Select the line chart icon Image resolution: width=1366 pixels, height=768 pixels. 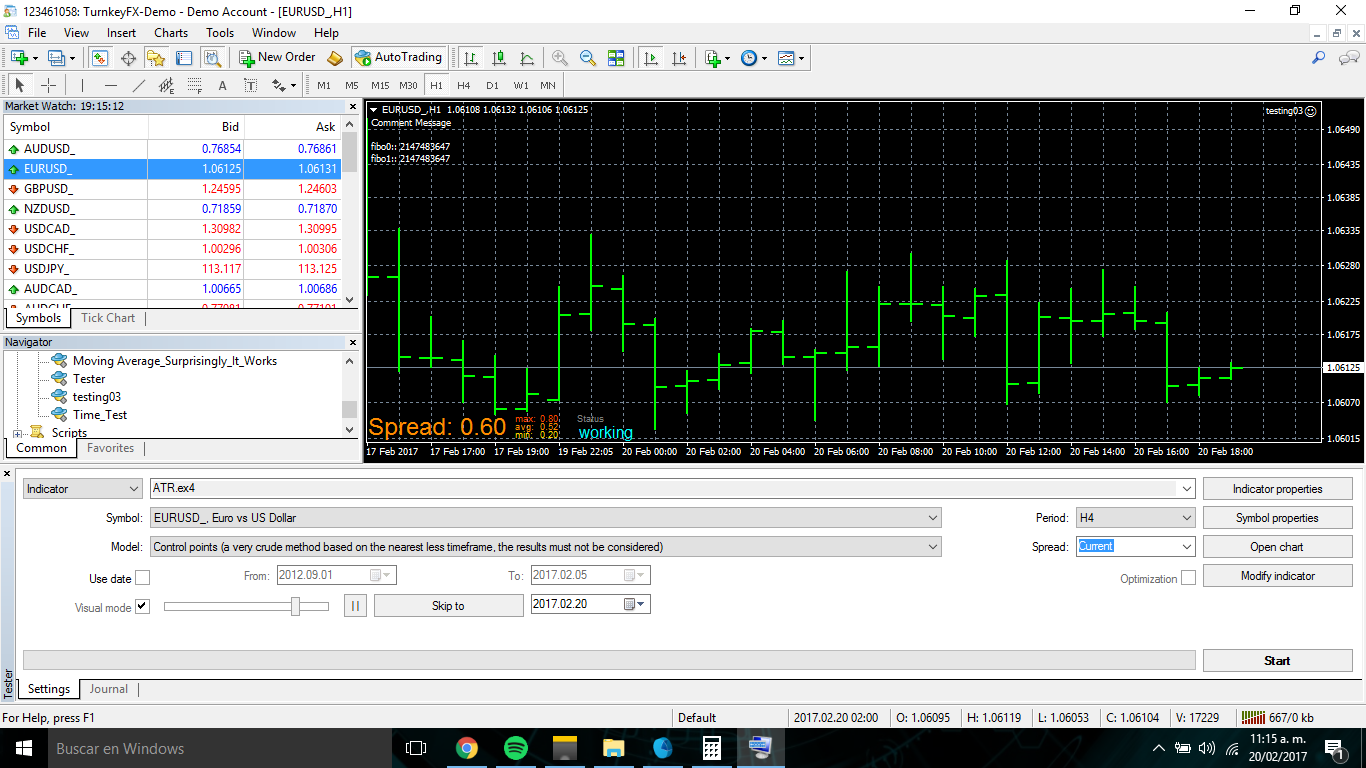pyautogui.click(x=527, y=58)
